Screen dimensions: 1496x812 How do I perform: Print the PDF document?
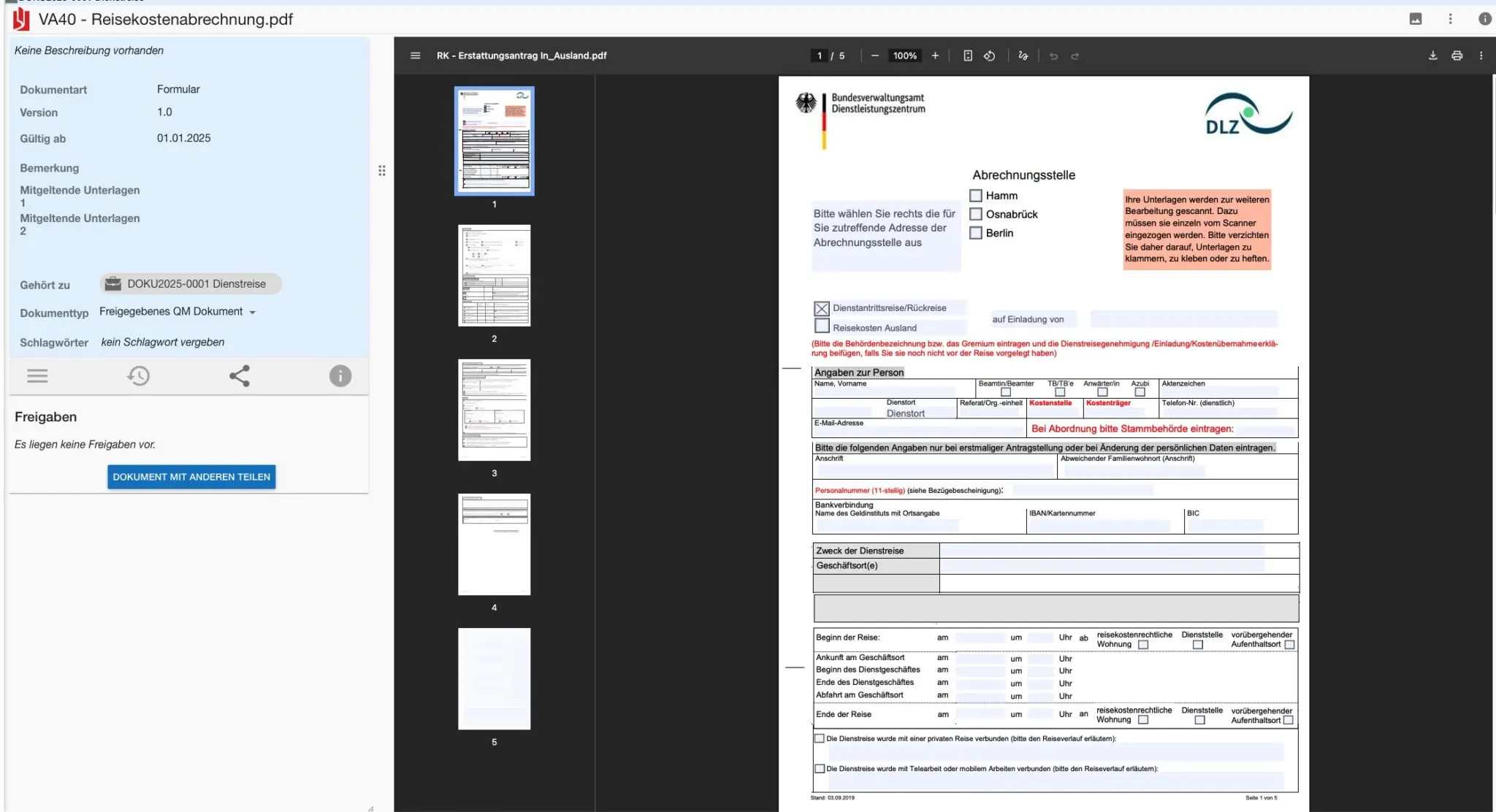pos(1457,55)
